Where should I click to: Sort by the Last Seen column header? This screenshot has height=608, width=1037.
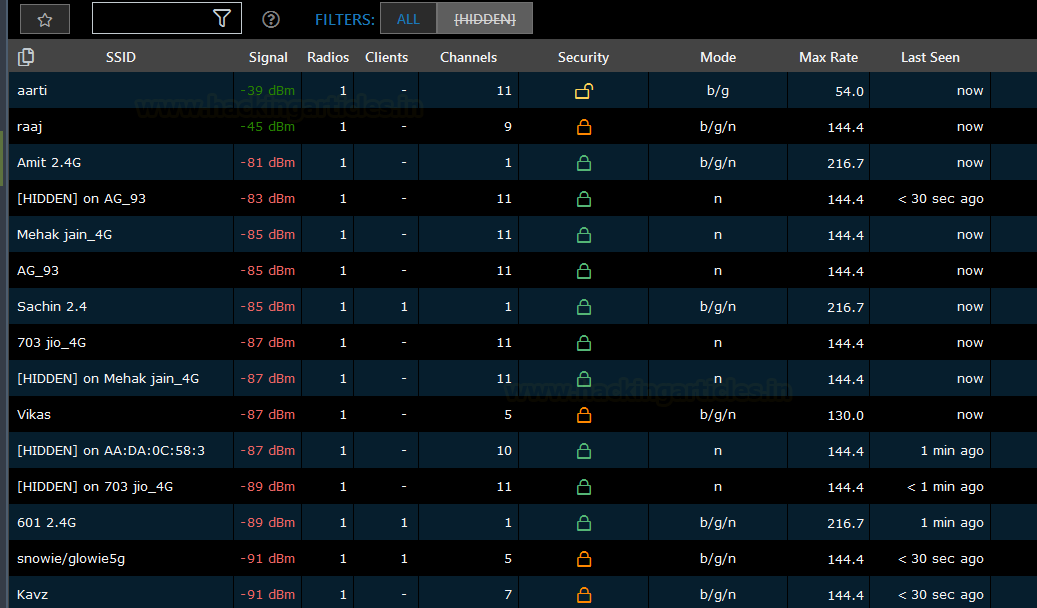[x=931, y=57]
